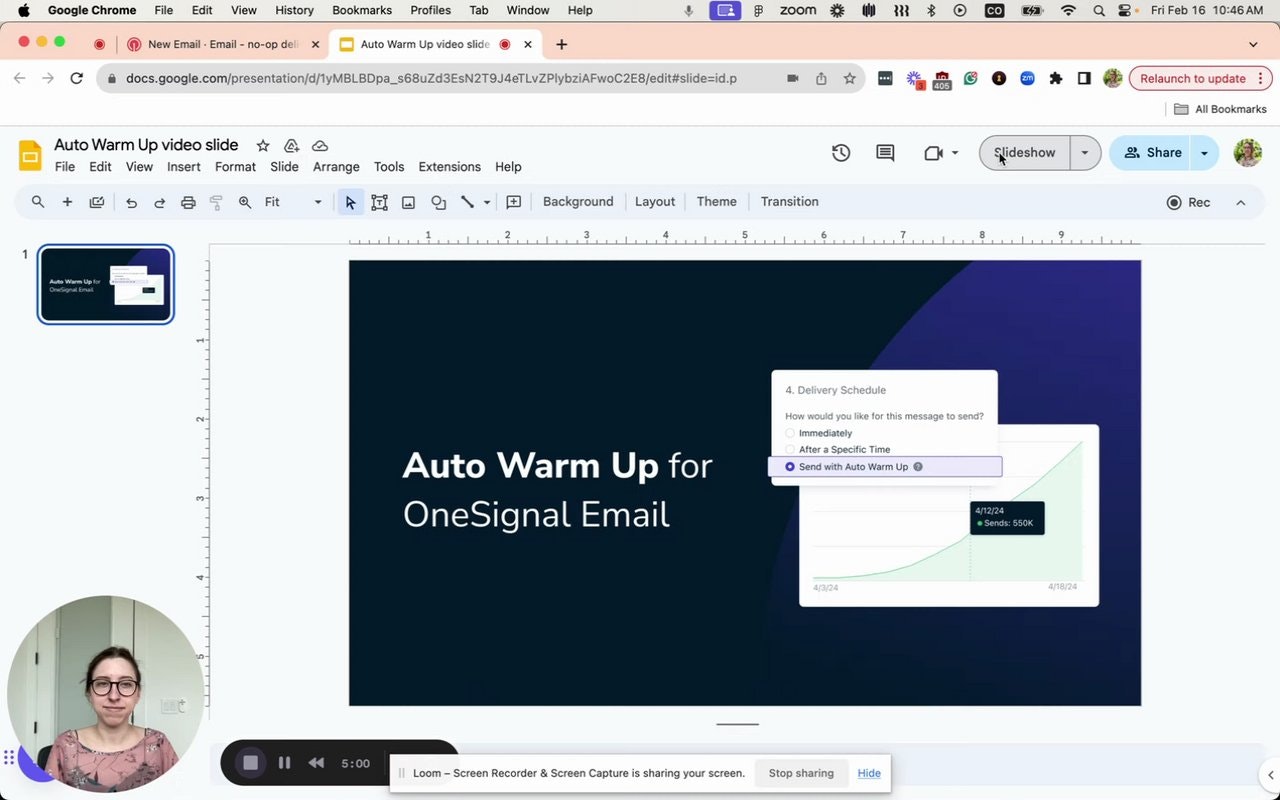This screenshot has width=1280, height=800.
Task: Toggle the Rec recording control
Action: [1188, 202]
